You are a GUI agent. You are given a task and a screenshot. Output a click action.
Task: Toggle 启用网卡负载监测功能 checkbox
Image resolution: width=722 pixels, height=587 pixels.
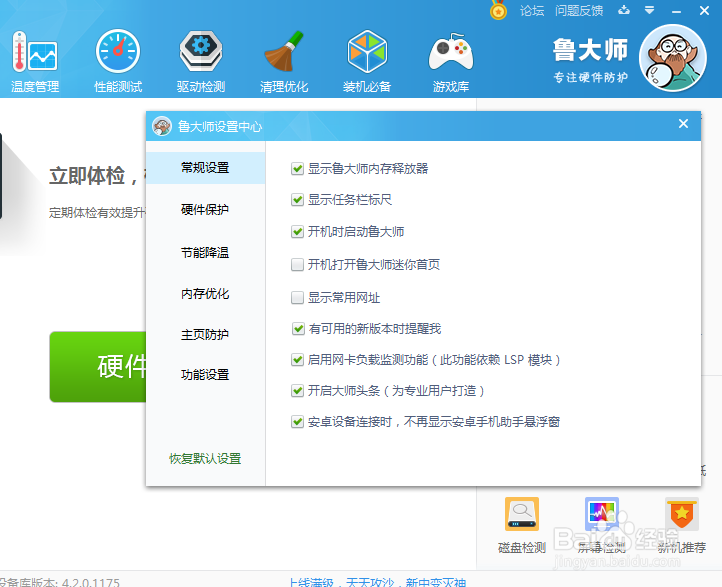point(297,360)
